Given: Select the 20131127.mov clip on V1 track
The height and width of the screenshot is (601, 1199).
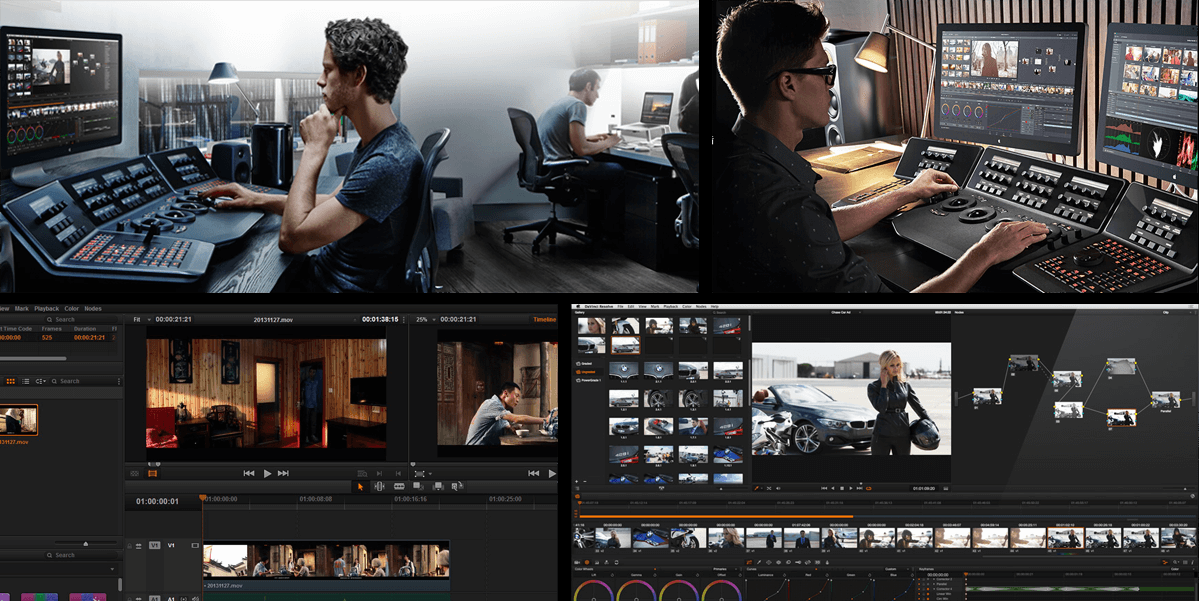Looking at the screenshot, I should click(326, 559).
